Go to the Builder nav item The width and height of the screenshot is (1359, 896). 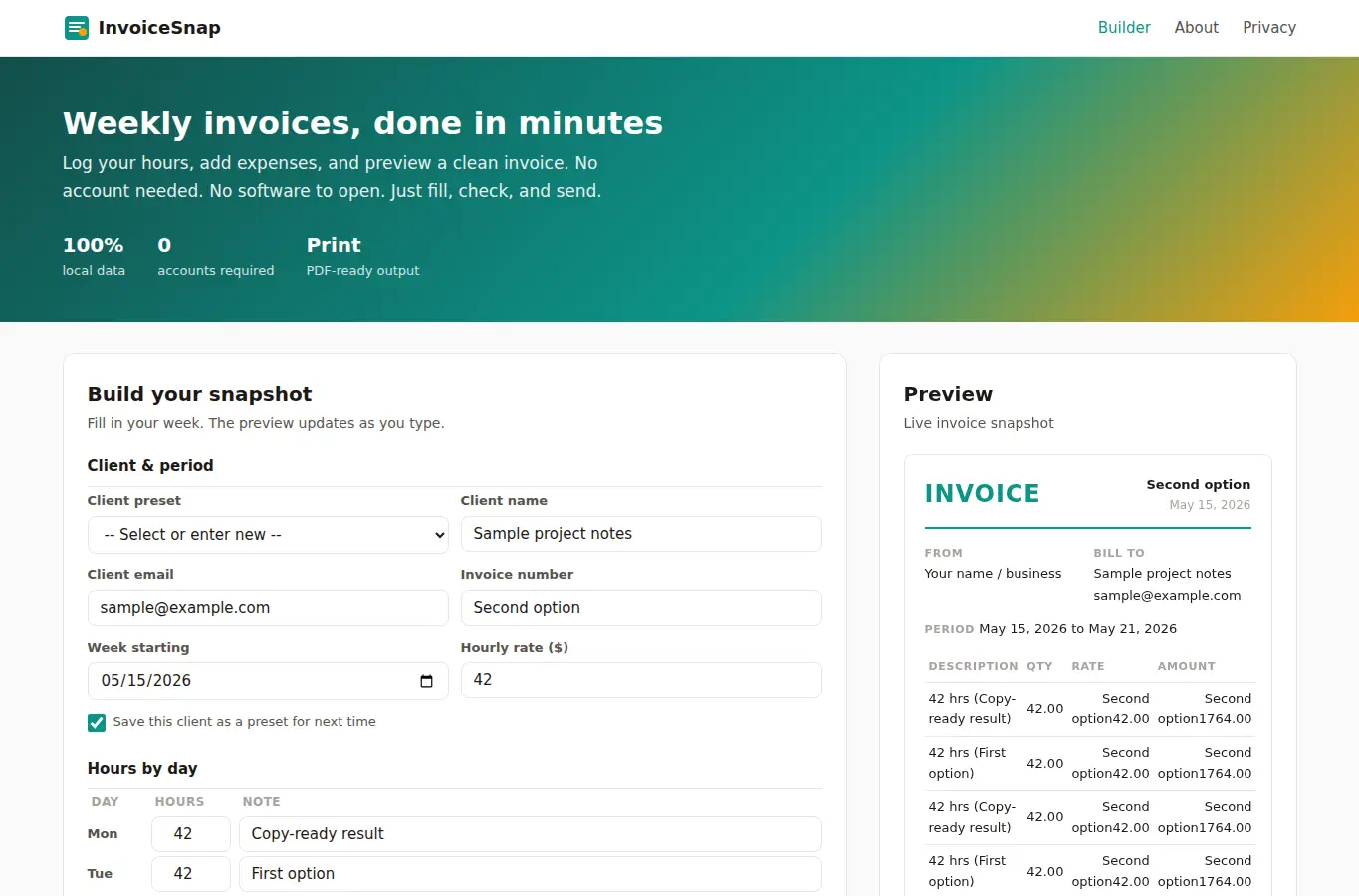coord(1124,28)
